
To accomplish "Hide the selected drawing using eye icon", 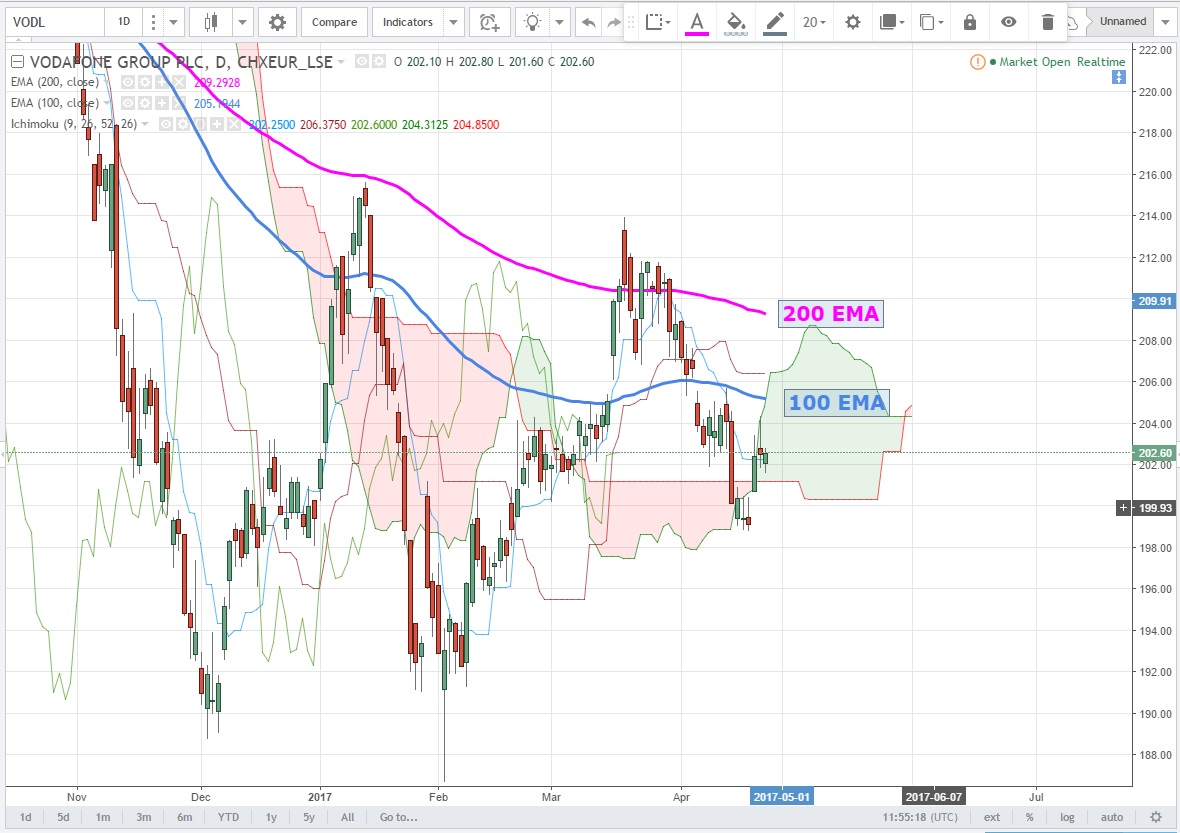I will [1008, 23].
